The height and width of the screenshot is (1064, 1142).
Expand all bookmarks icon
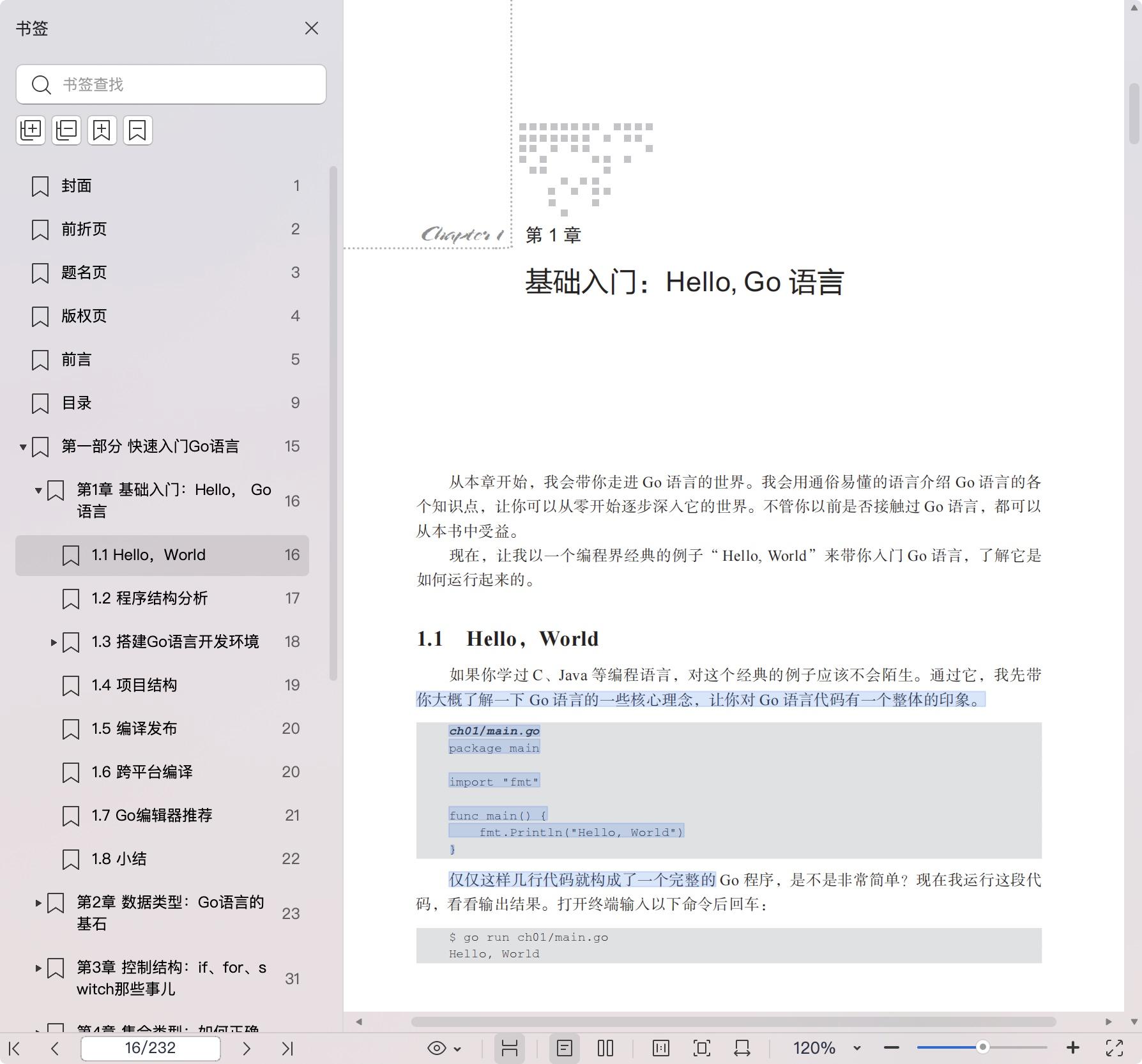[31, 130]
